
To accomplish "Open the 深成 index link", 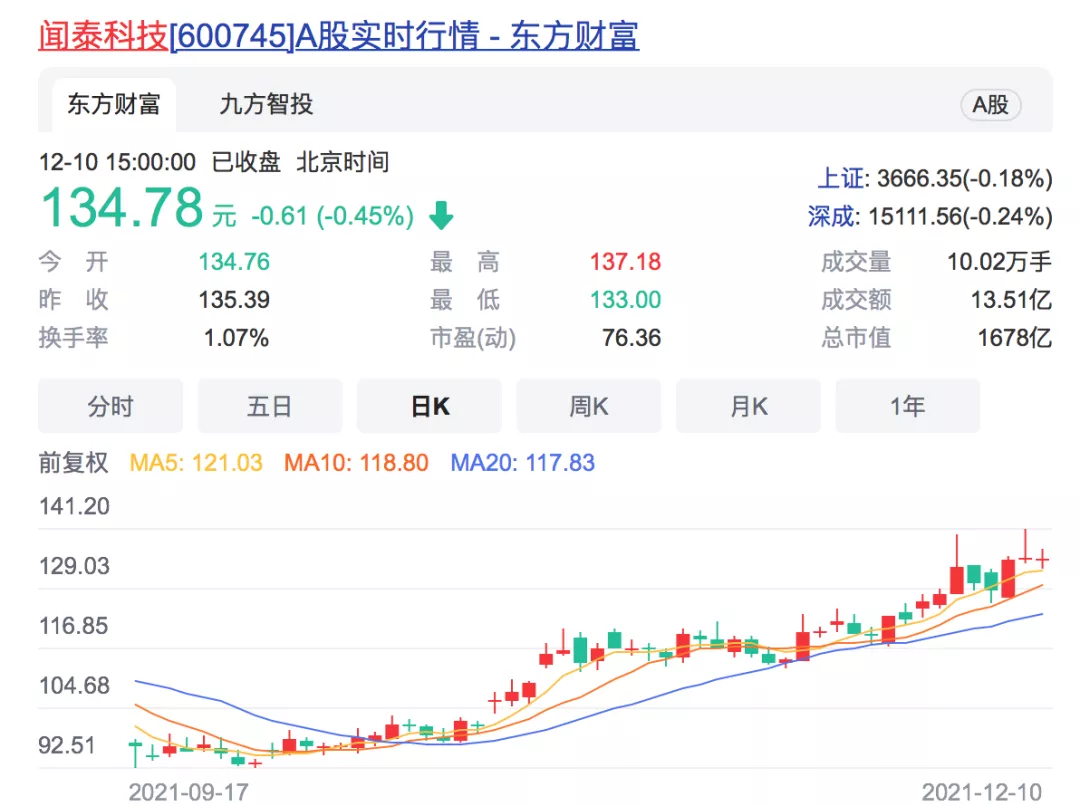I will coord(832,216).
